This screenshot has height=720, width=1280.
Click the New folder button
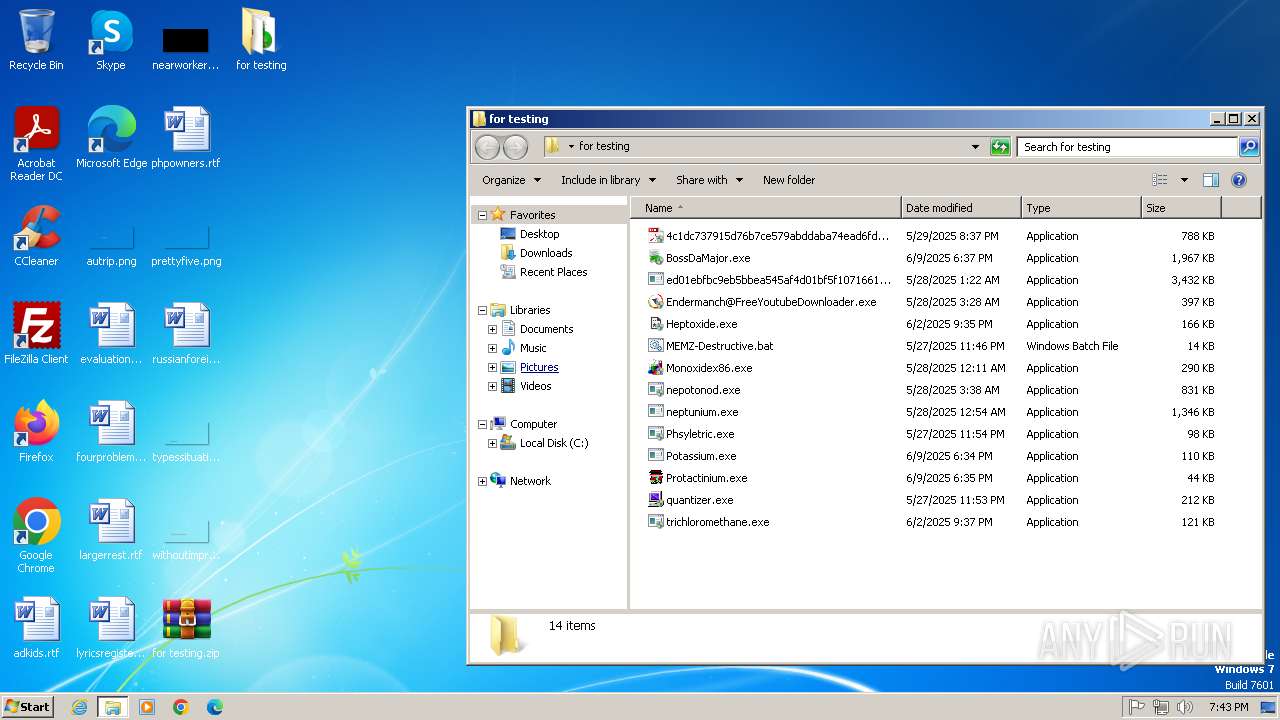[x=789, y=180]
